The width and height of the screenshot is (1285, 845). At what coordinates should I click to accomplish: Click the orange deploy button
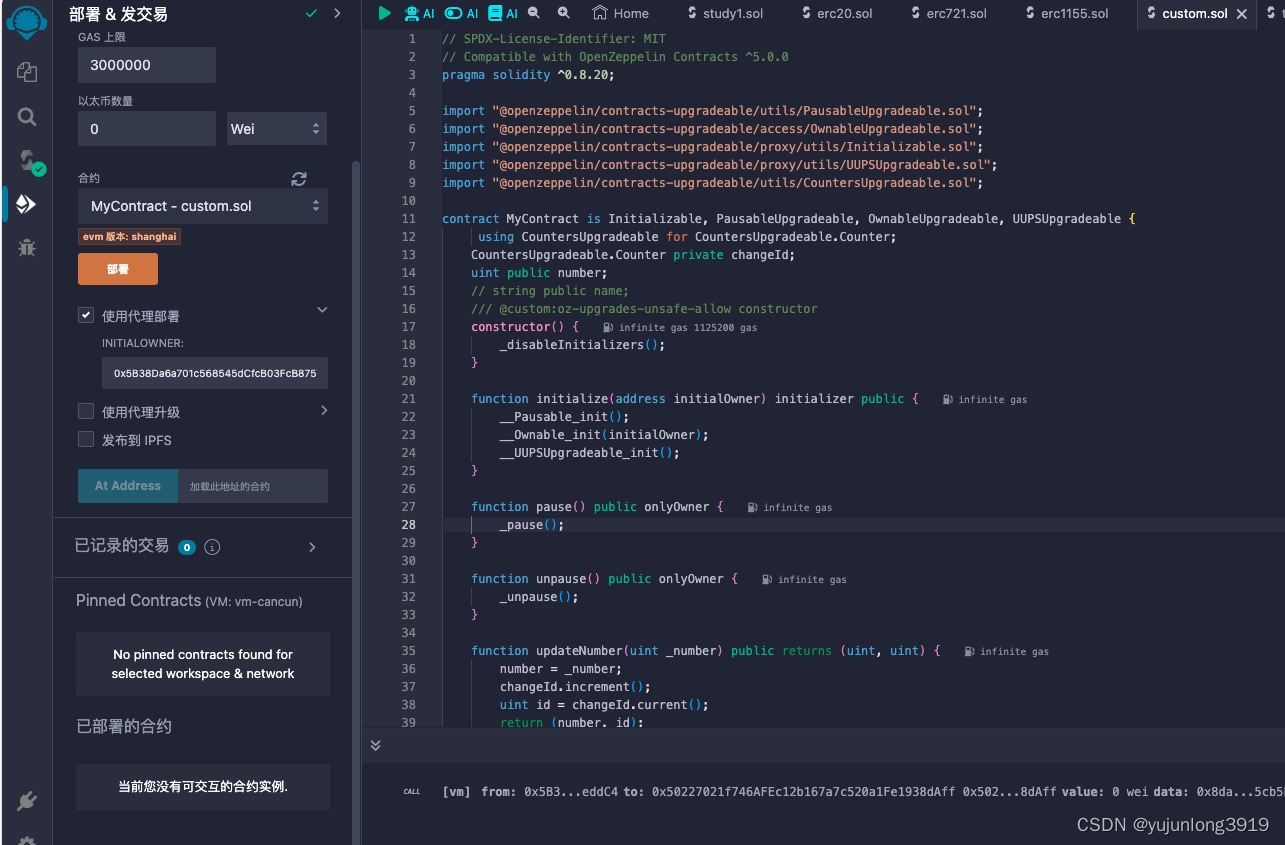(x=118, y=269)
